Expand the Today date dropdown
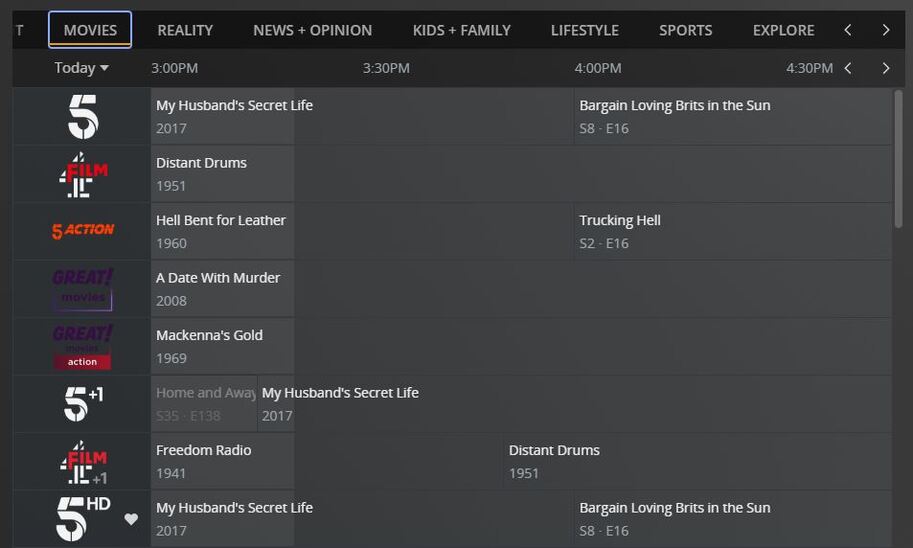The width and height of the screenshot is (913, 548). pos(81,68)
